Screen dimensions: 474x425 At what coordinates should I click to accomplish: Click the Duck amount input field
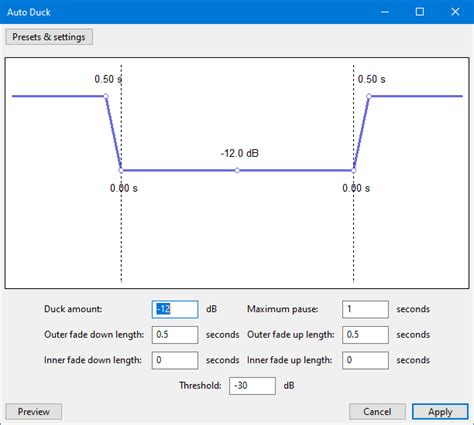coord(175,309)
